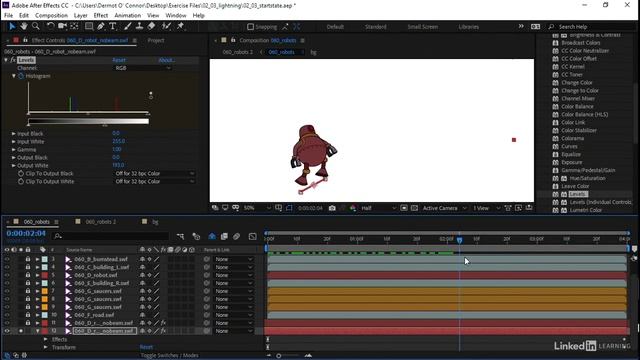Select the Eraser tool
The image size is (640, 360).
151,26
